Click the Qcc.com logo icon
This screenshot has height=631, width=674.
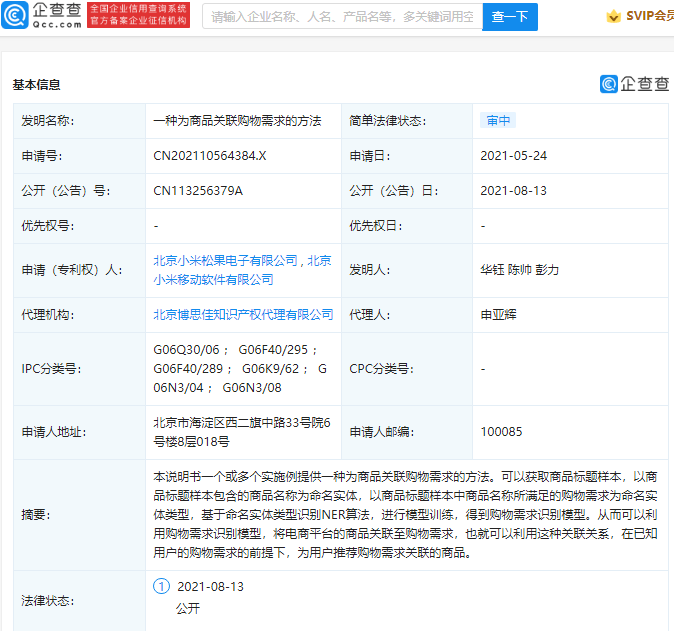click(15, 15)
